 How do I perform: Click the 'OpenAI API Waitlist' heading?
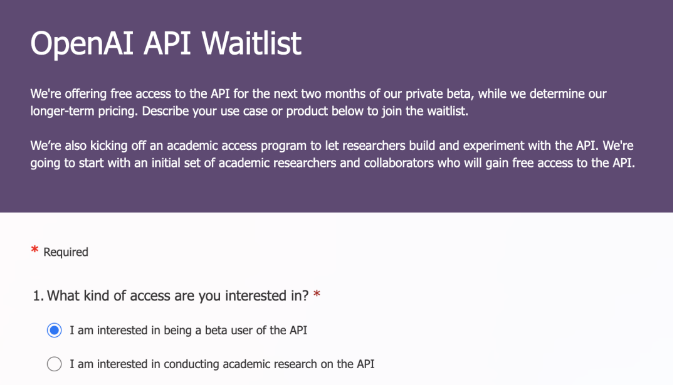tap(166, 43)
